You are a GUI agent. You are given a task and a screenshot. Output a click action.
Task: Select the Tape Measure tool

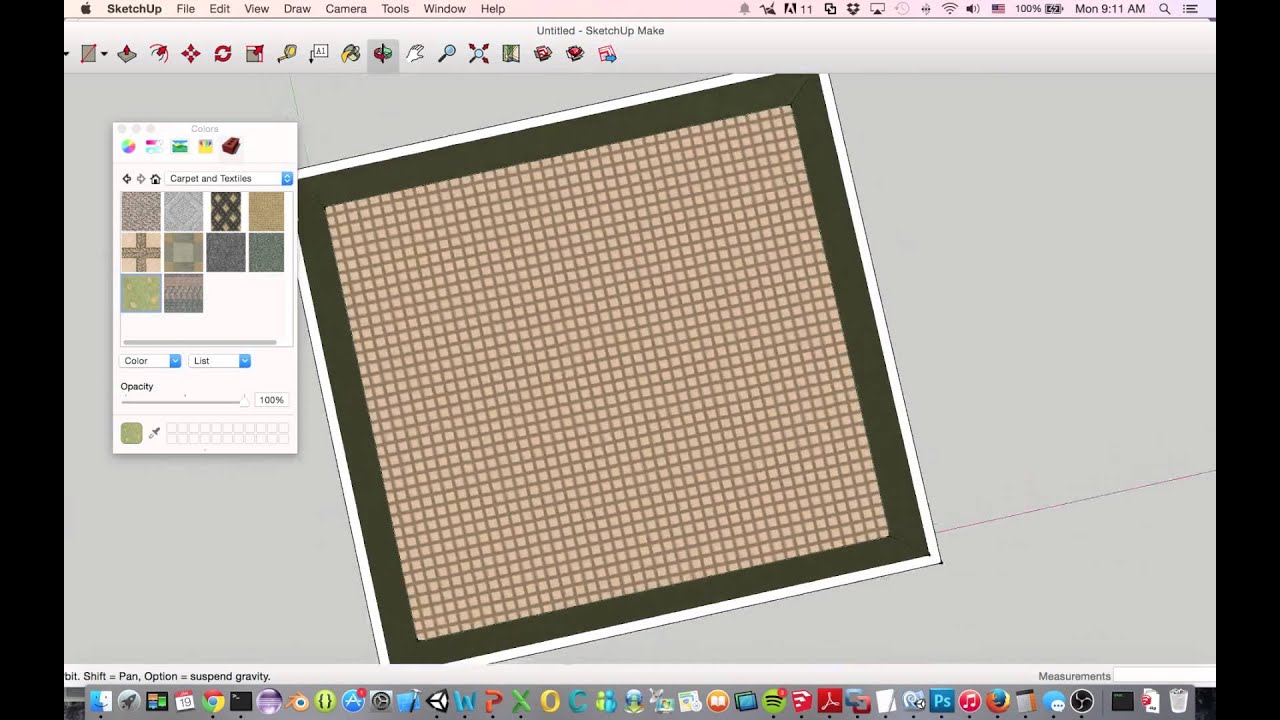287,54
